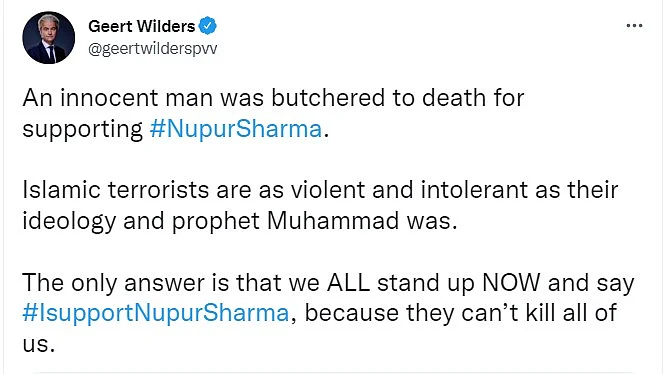The width and height of the screenshot is (672, 374).
Task: Click the word "death" in the first line
Action: pyautogui.click(x=454, y=98)
